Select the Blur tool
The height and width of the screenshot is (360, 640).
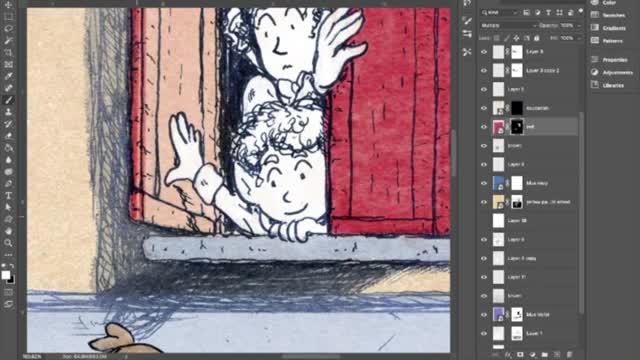(8, 160)
